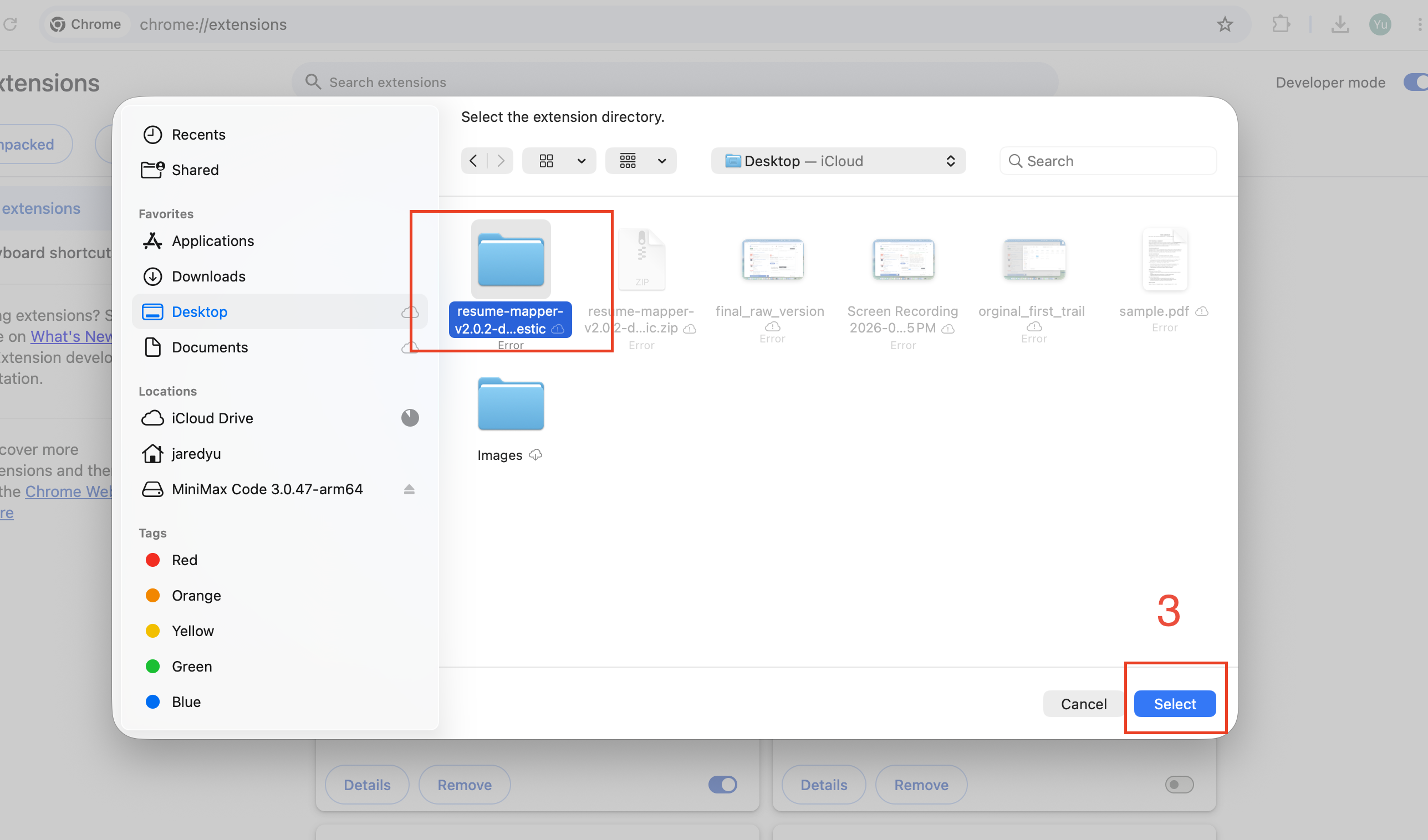
Task: Open the Images folder
Action: (511, 418)
